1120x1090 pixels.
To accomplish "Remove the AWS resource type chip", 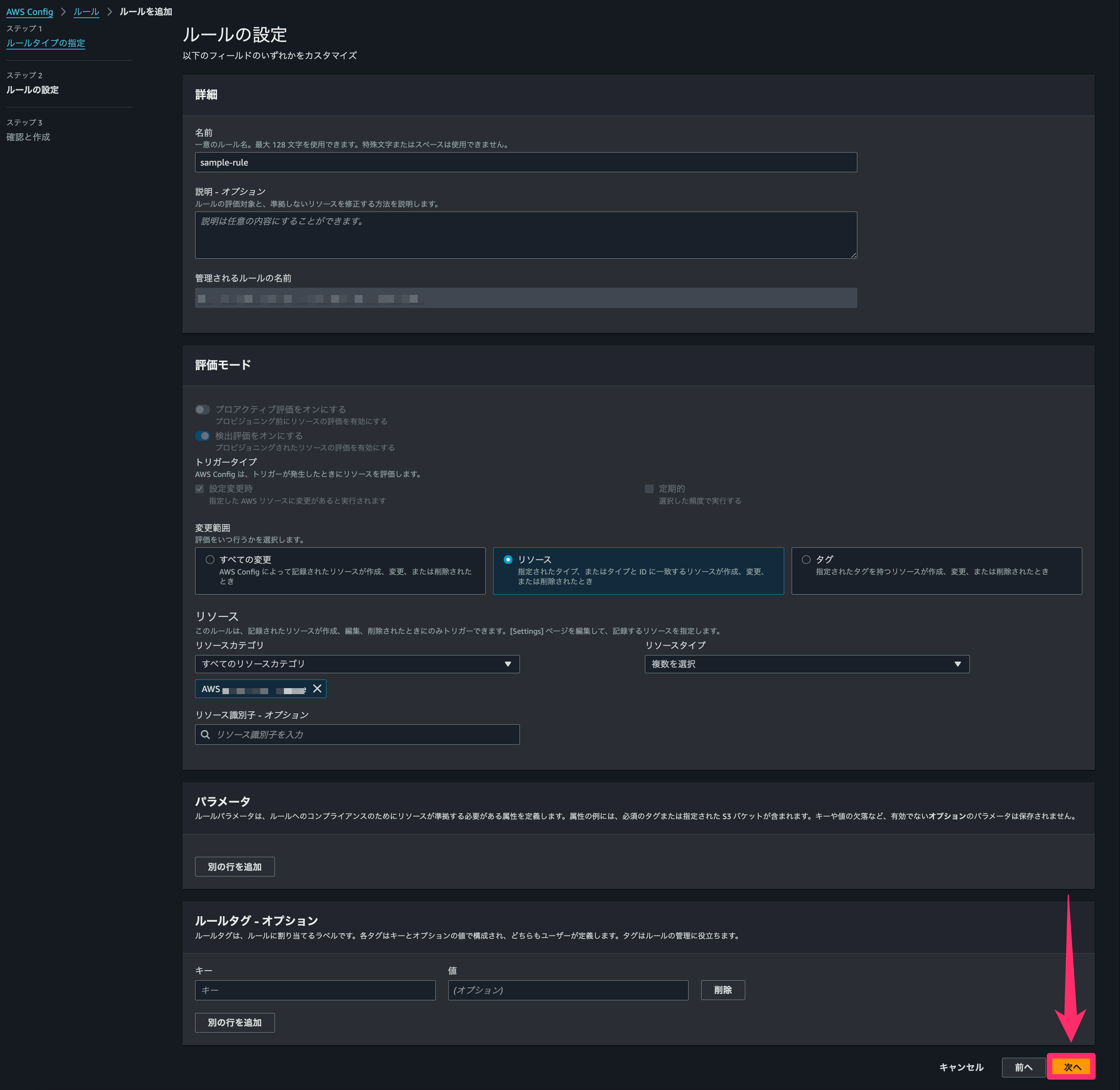I will tap(317, 689).
